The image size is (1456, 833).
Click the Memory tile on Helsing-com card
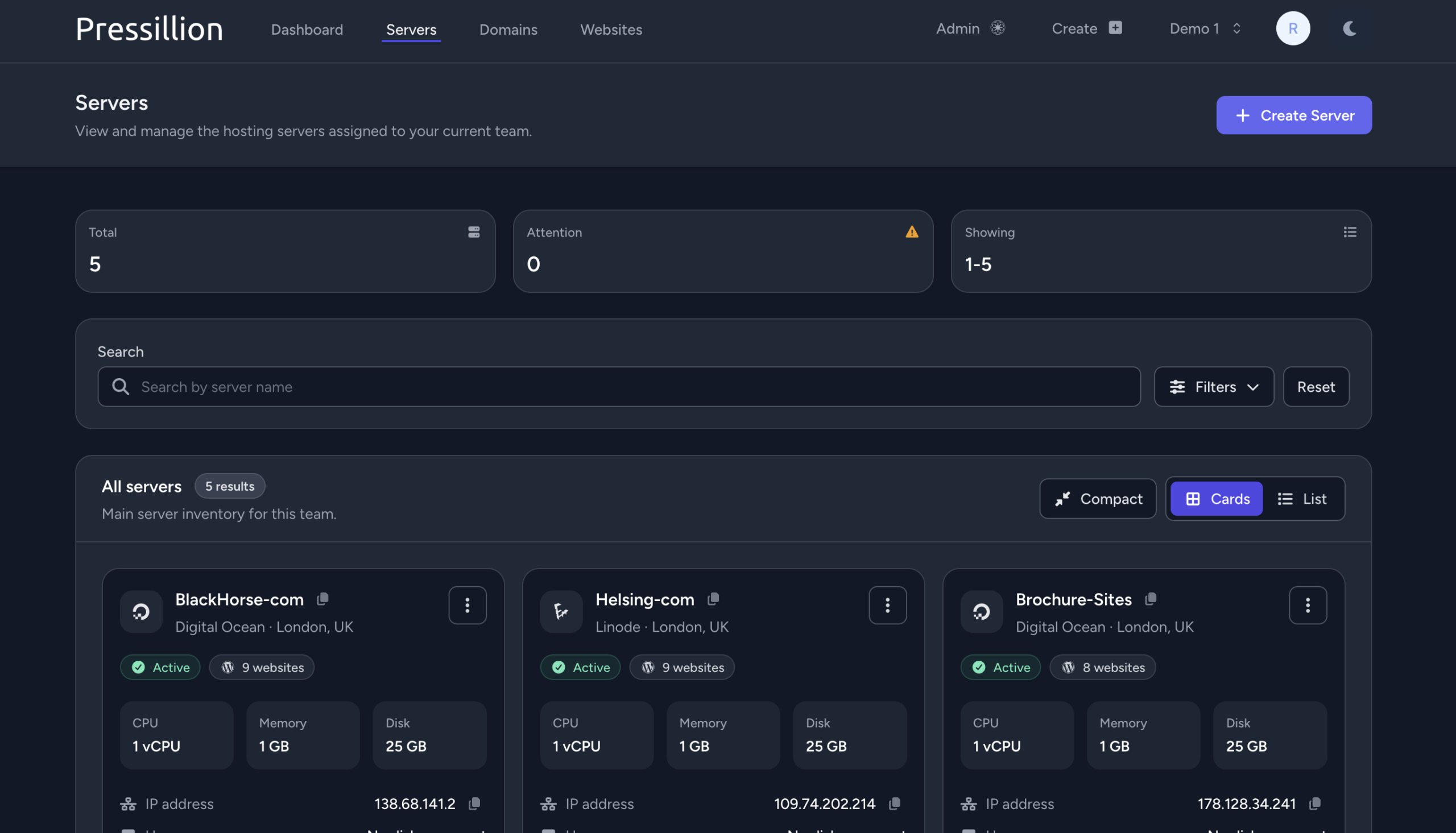[x=722, y=735]
